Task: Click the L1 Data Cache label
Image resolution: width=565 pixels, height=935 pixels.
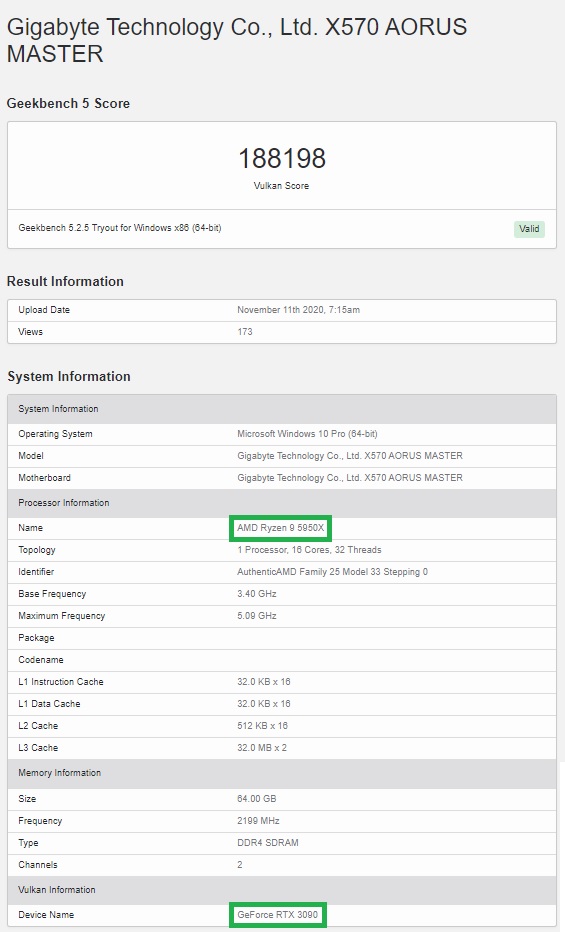Action: coord(49,705)
